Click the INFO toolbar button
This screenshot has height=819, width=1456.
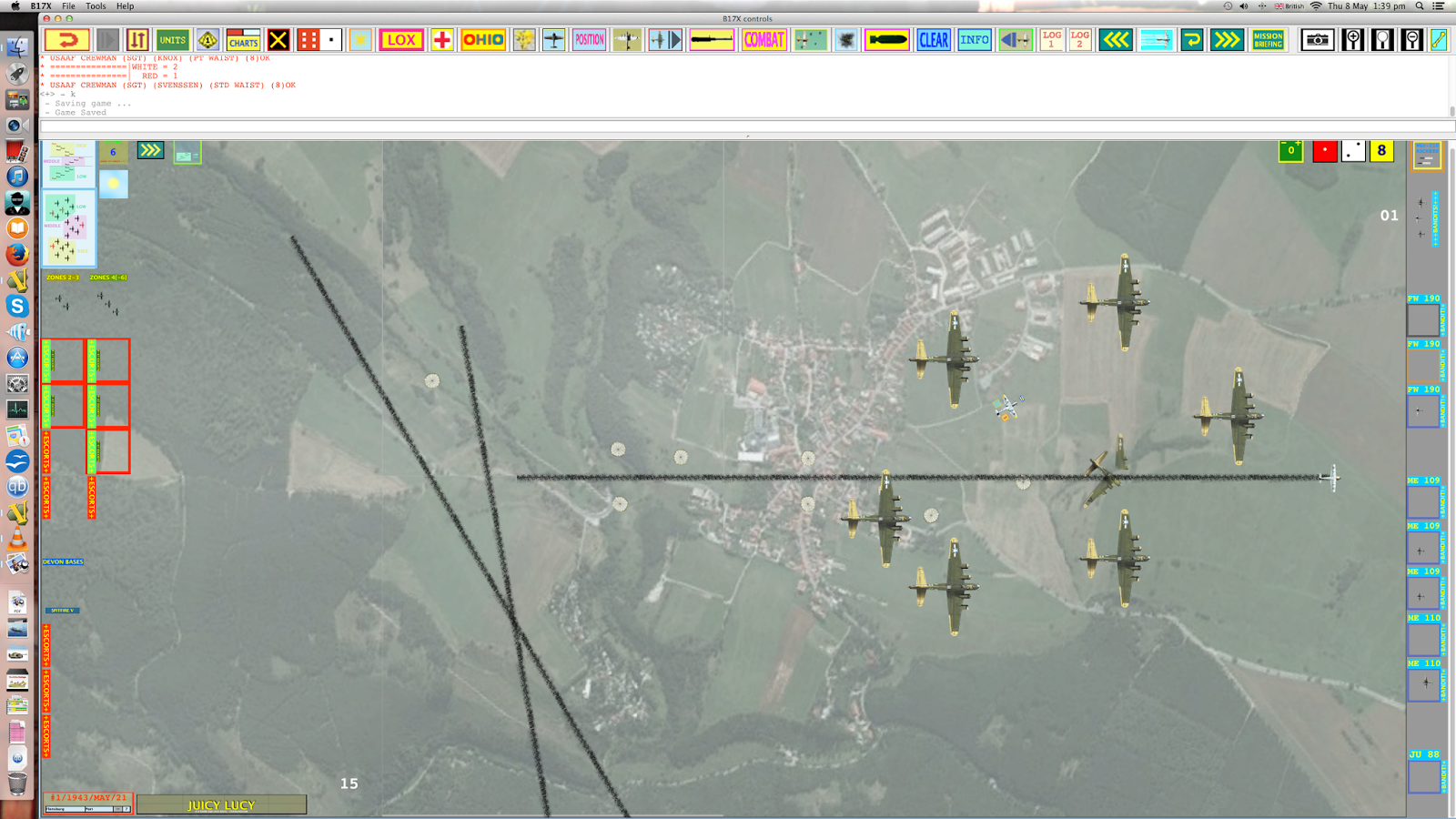point(975,40)
